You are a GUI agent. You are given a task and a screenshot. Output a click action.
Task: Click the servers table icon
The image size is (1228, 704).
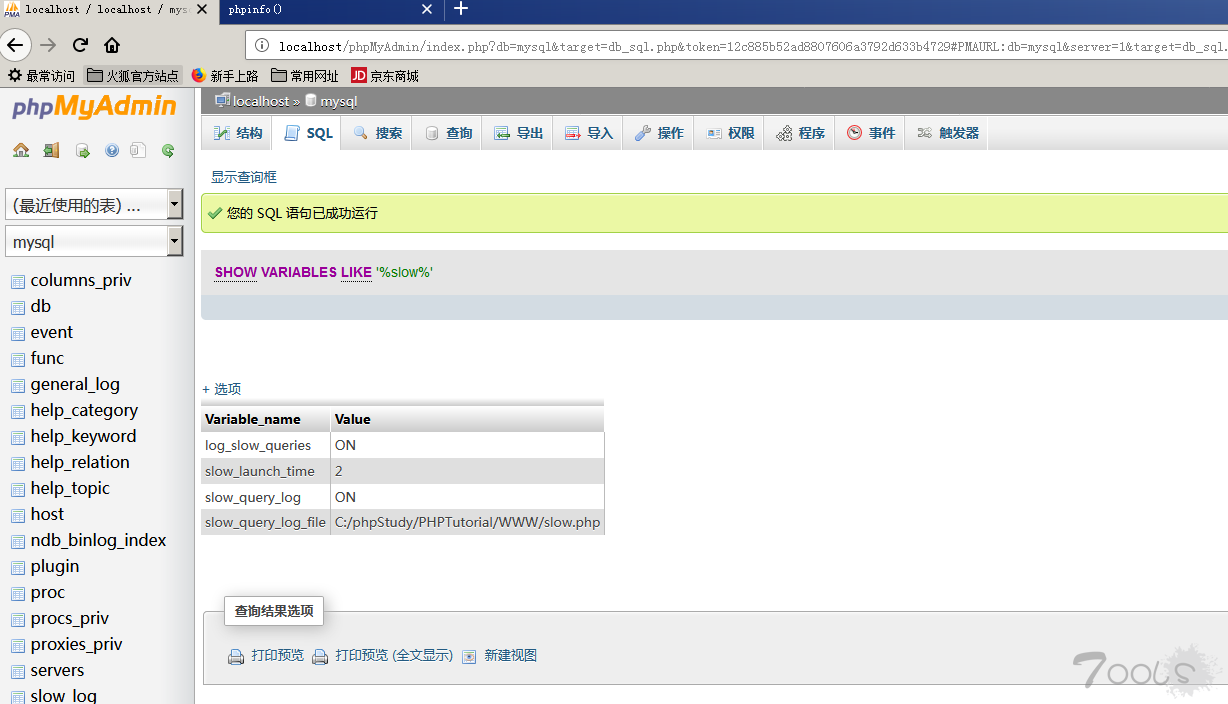pyautogui.click(x=18, y=672)
